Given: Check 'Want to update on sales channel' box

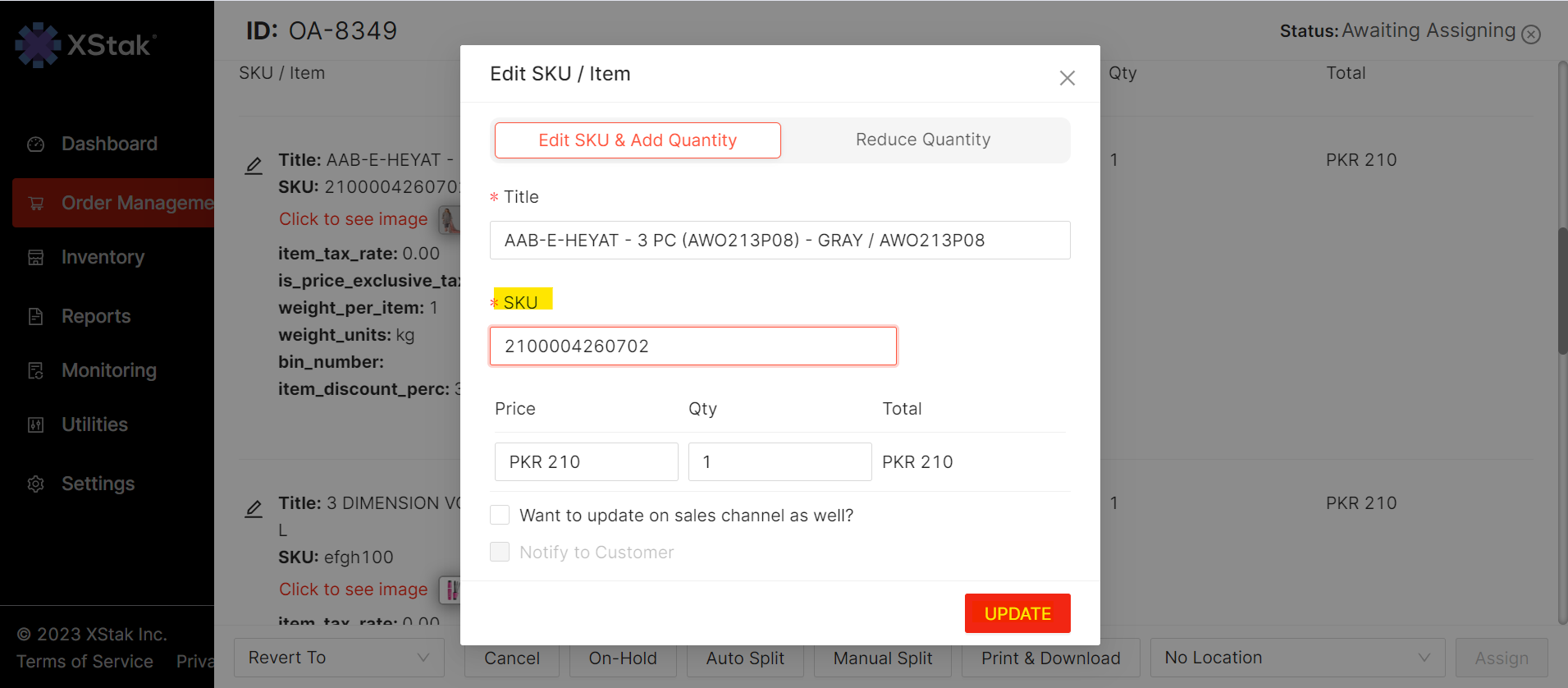Looking at the screenshot, I should [x=500, y=515].
